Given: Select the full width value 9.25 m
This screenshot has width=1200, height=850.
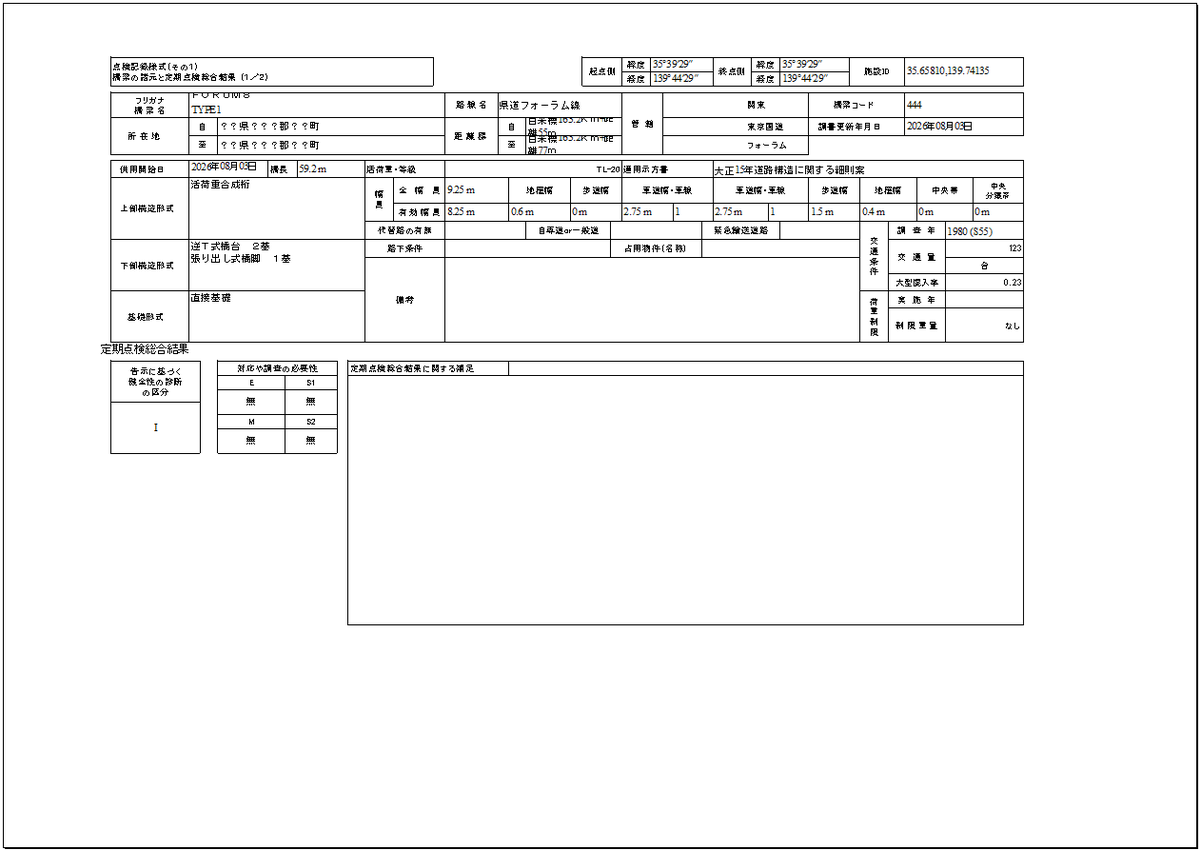Looking at the screenshot, I should (462, 188).
